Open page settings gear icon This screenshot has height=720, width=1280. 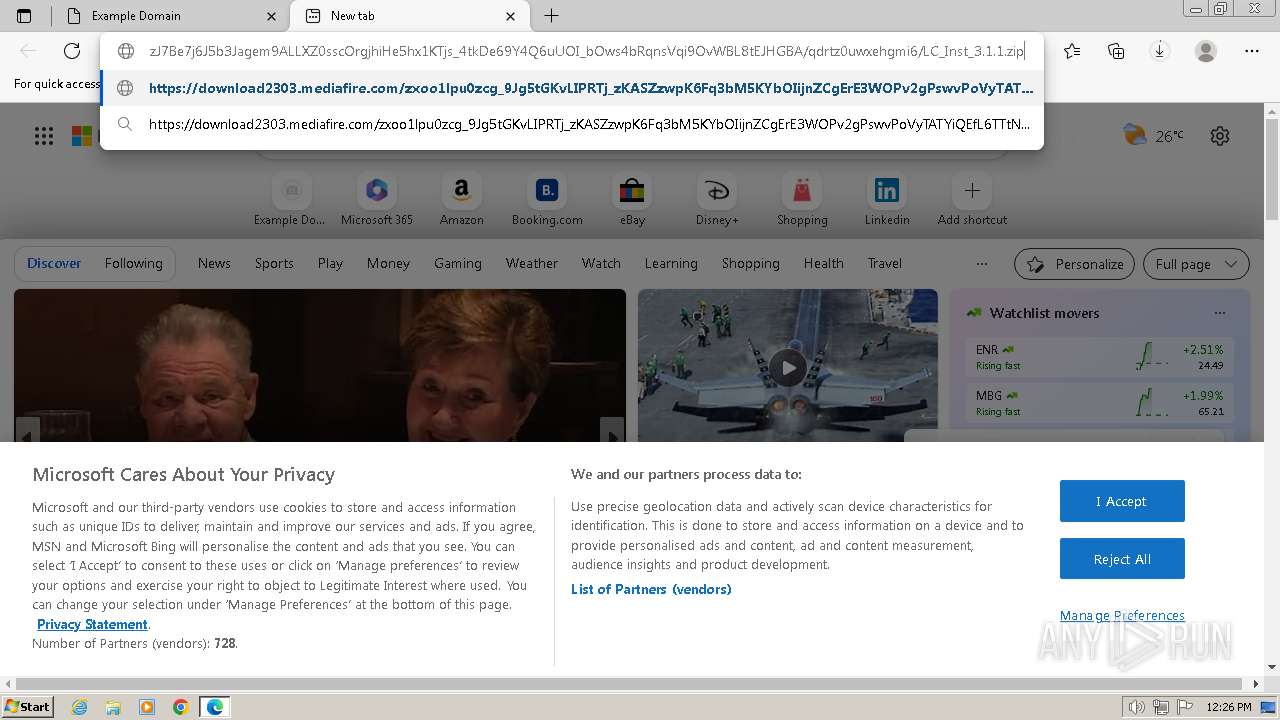point(1220,136)
